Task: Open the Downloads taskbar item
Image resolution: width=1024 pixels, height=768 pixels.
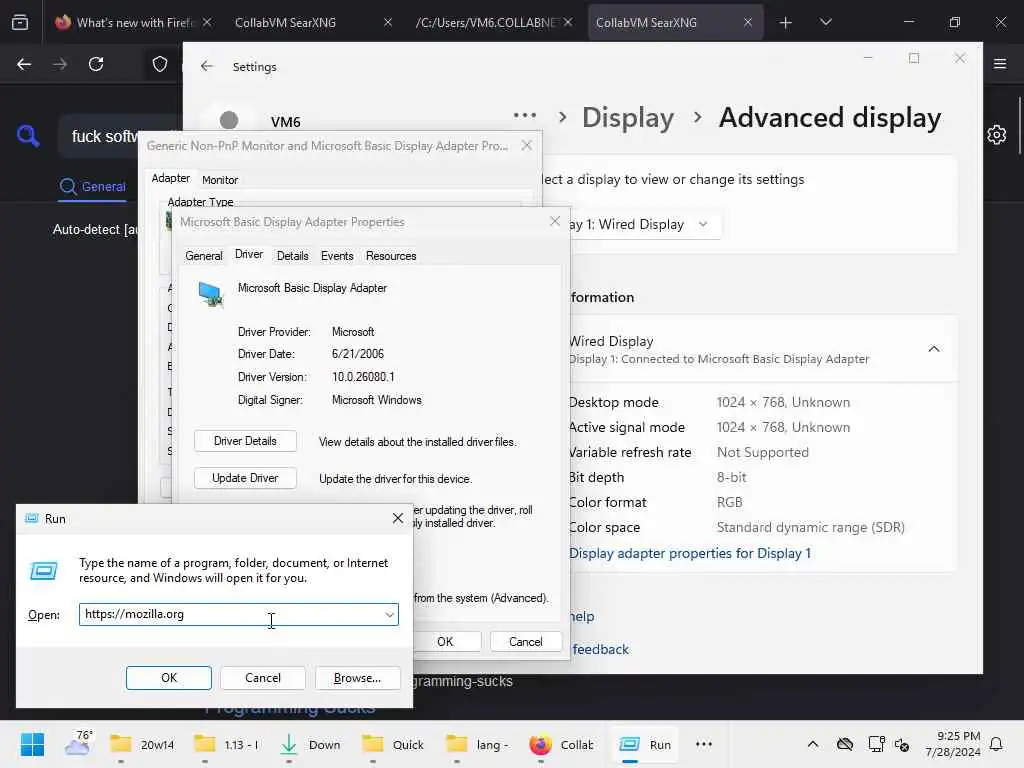Action: pyautogui.click(x=310, y=744)
